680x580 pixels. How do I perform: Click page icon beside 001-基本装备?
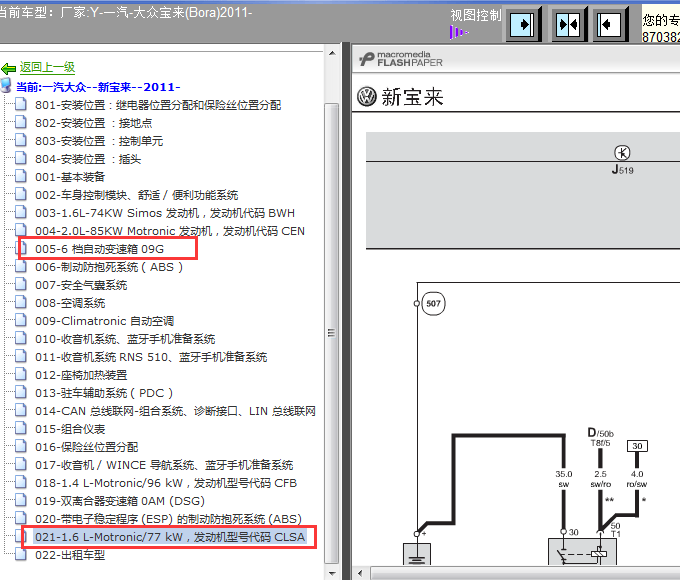click(20, 177)
